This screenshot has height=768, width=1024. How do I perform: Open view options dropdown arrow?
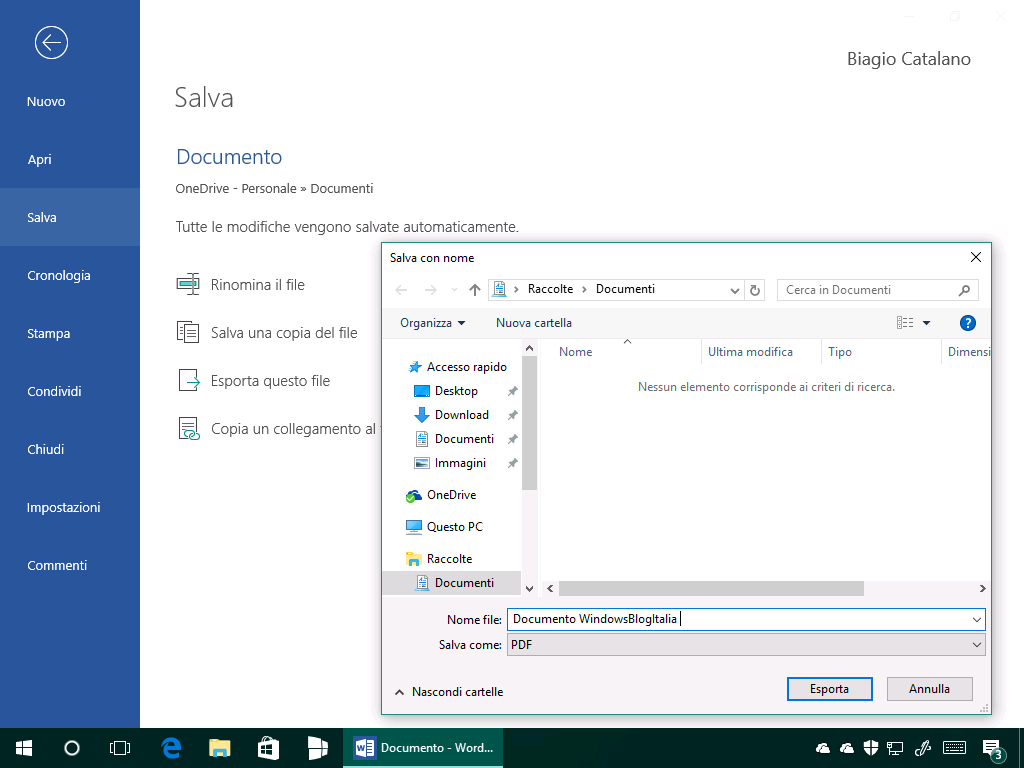coord(926,323)
